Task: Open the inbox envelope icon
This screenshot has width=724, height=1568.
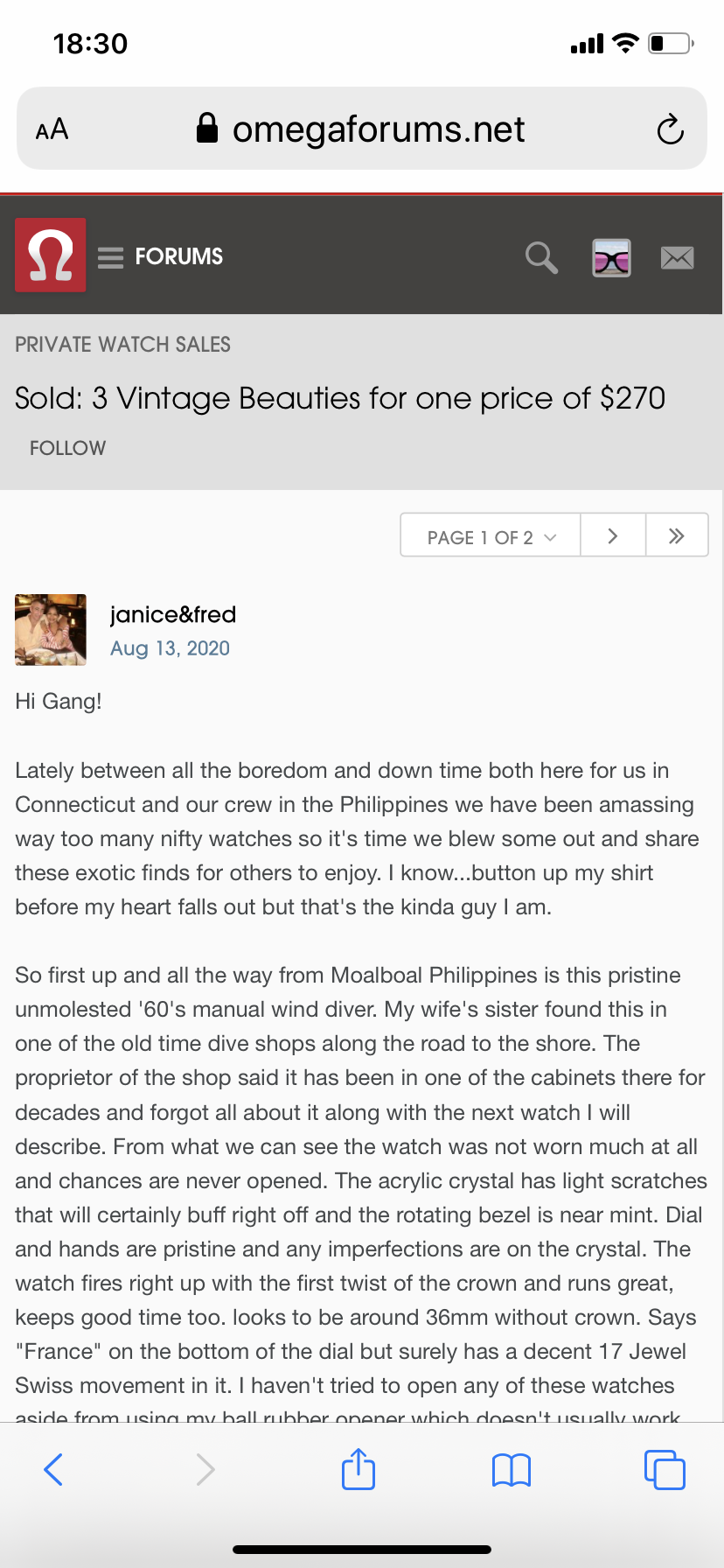Action: pyautogui.click(x=677, y=258)
